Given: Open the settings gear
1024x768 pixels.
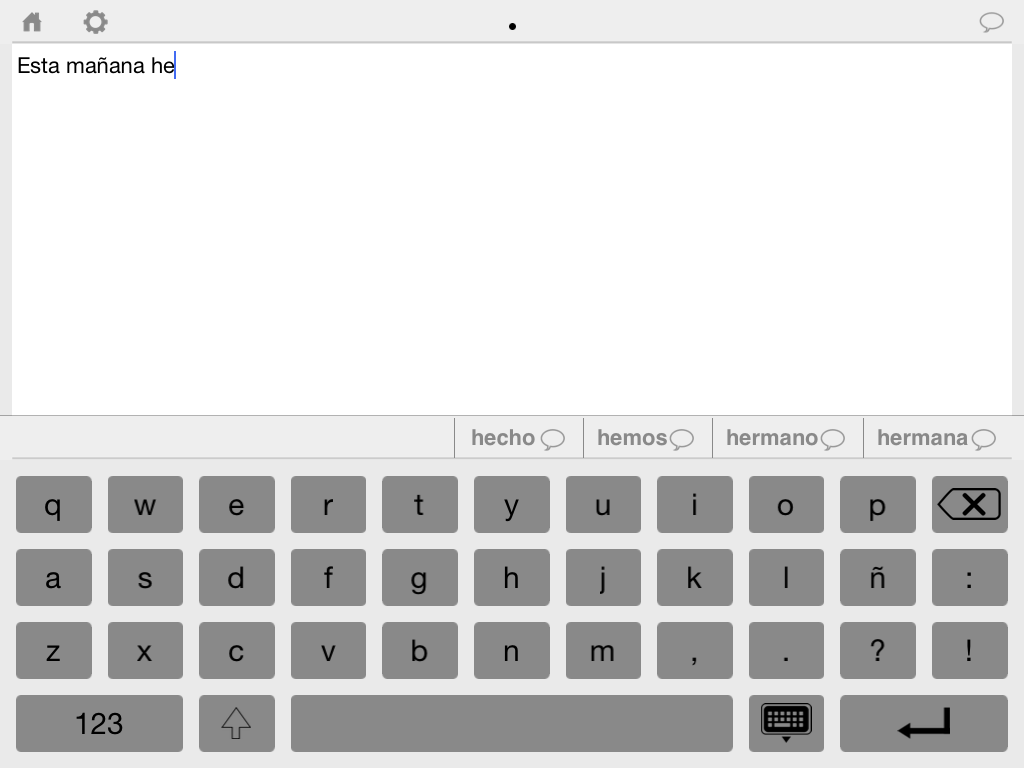Looking at the screenshot, I should click(95, 22).
